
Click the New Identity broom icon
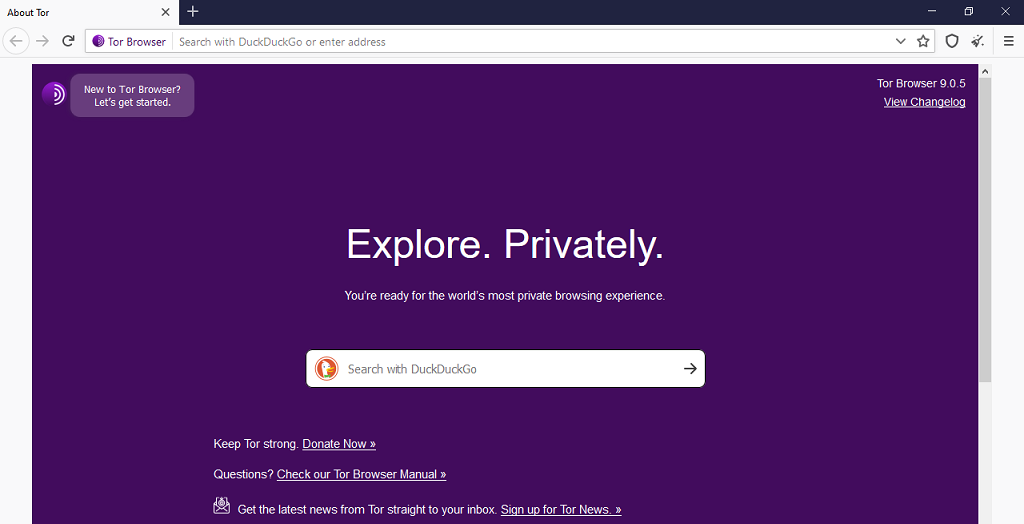(978, 41)
